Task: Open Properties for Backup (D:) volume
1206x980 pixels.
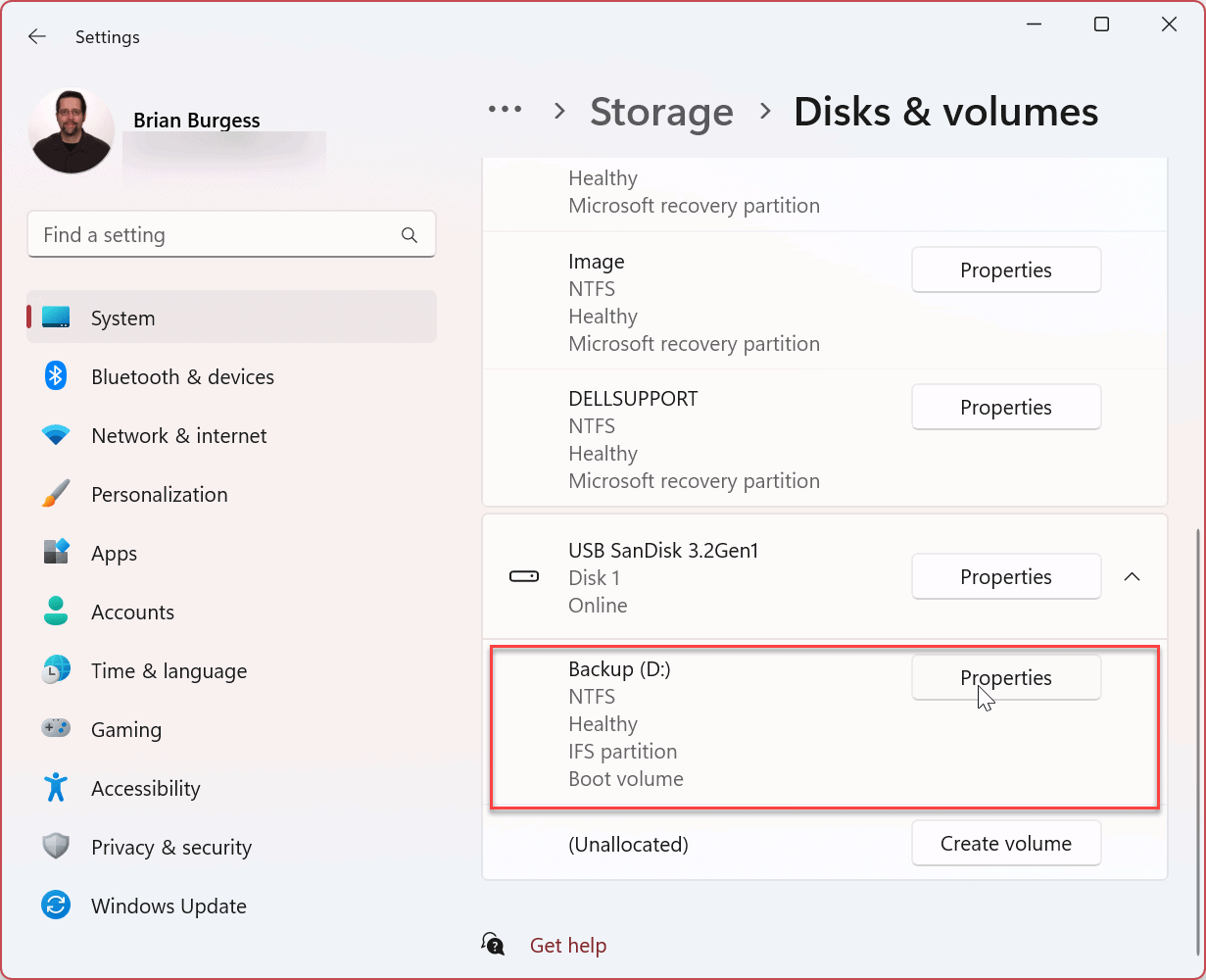Action: coord(1006,677)
